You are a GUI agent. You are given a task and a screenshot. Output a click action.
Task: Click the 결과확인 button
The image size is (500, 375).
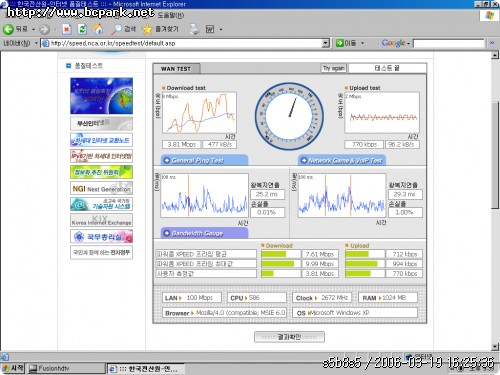289,337
